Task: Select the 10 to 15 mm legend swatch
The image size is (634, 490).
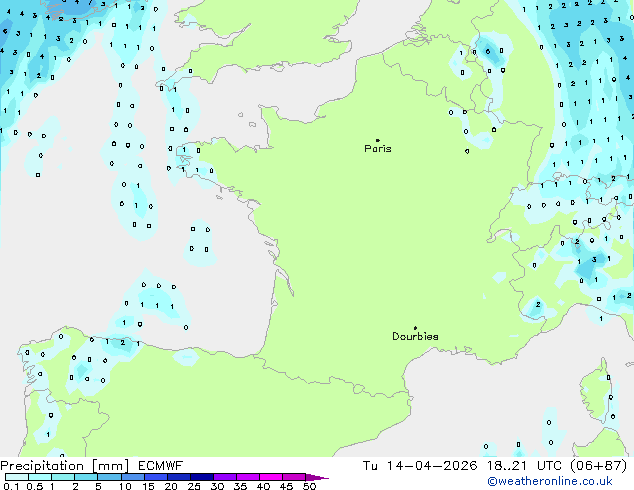Action: click(x=132, y=477)
